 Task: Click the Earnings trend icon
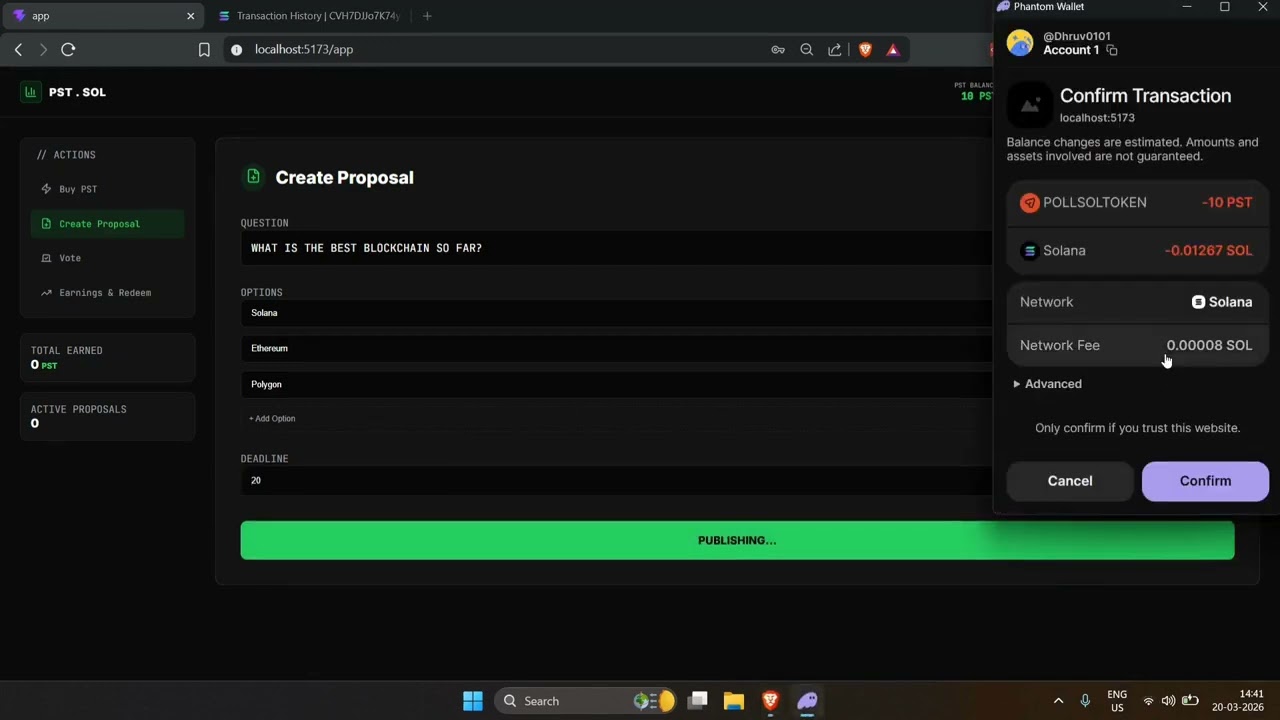coord(46,293)
